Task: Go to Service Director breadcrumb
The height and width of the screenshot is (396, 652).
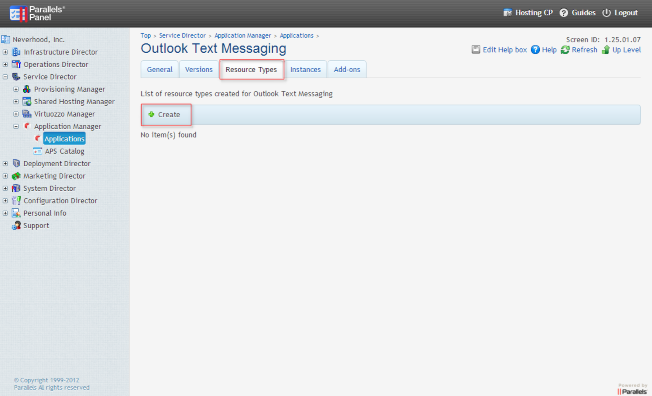Action: (182, 36)
